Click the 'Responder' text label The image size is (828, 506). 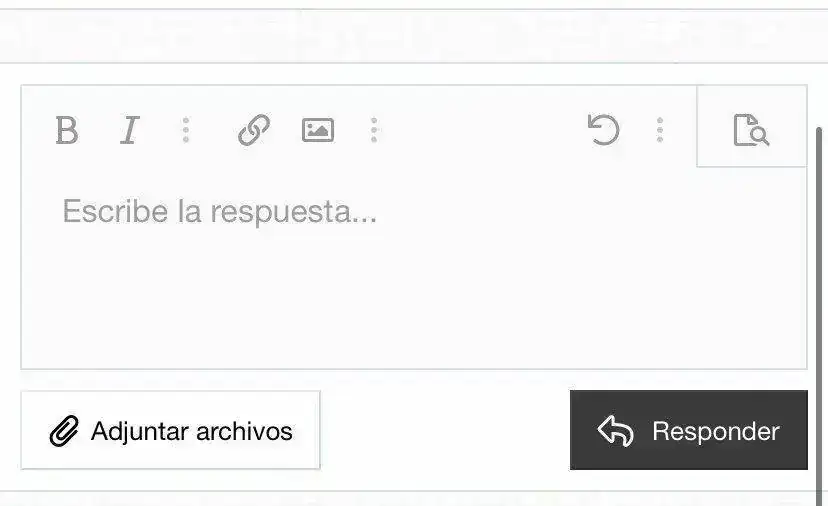click(716, 431)
